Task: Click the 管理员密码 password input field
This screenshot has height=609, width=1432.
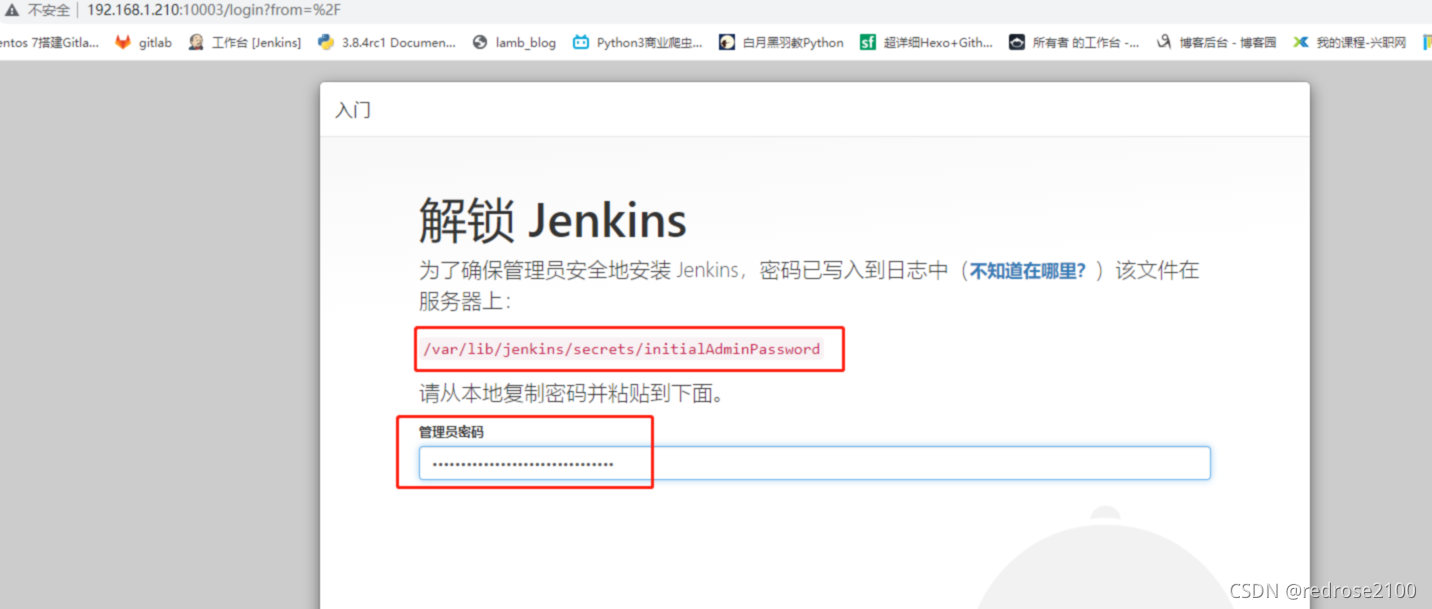Action: click(814, 463)
